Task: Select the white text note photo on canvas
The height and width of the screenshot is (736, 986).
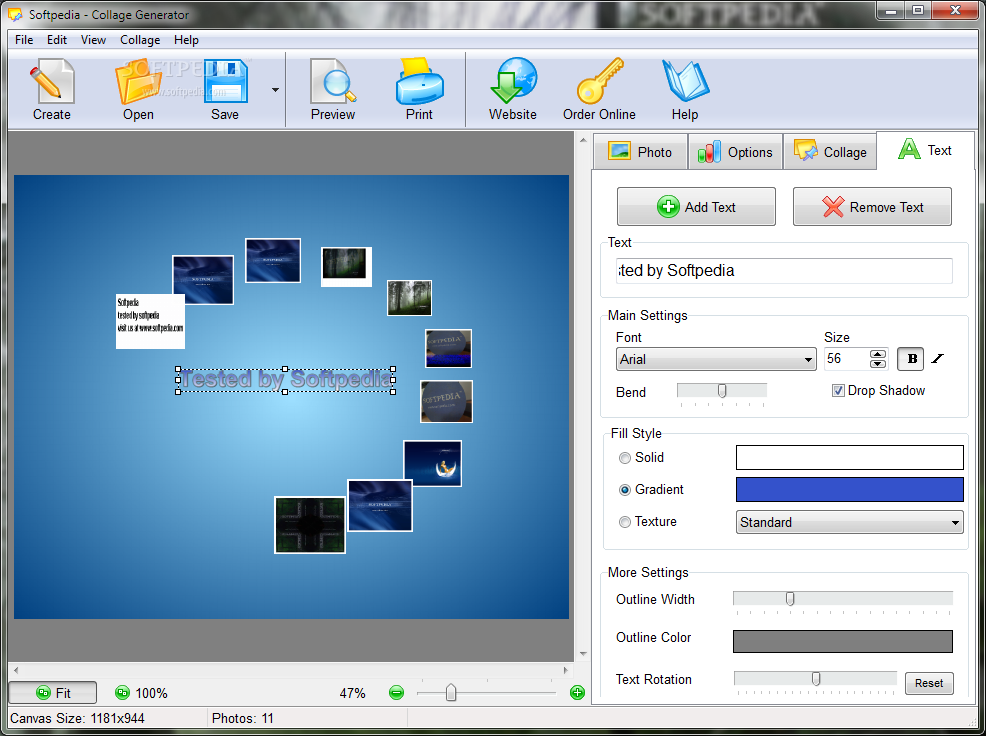Action: 150,321
